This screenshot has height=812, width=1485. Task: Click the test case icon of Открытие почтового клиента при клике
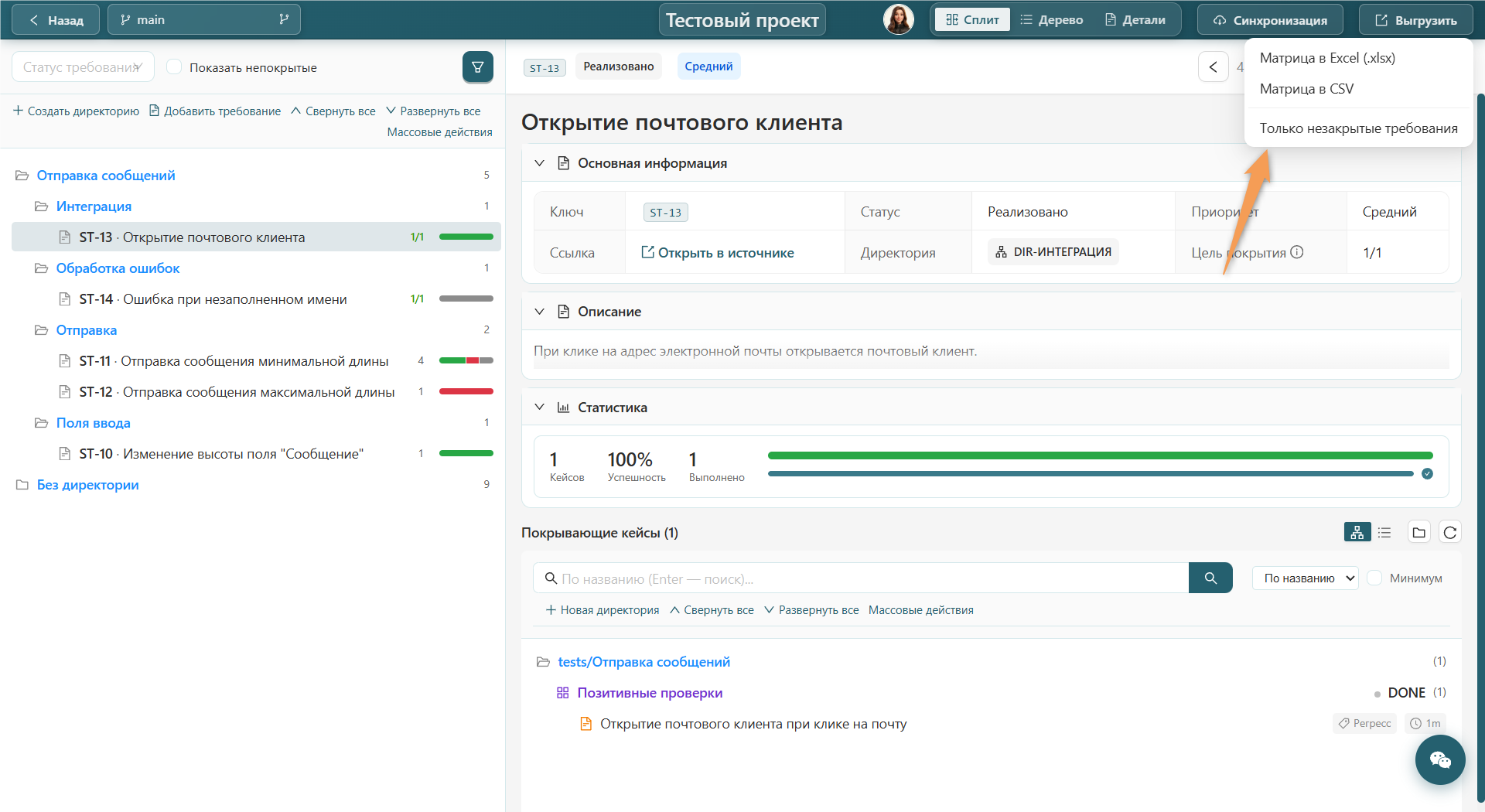585,724
